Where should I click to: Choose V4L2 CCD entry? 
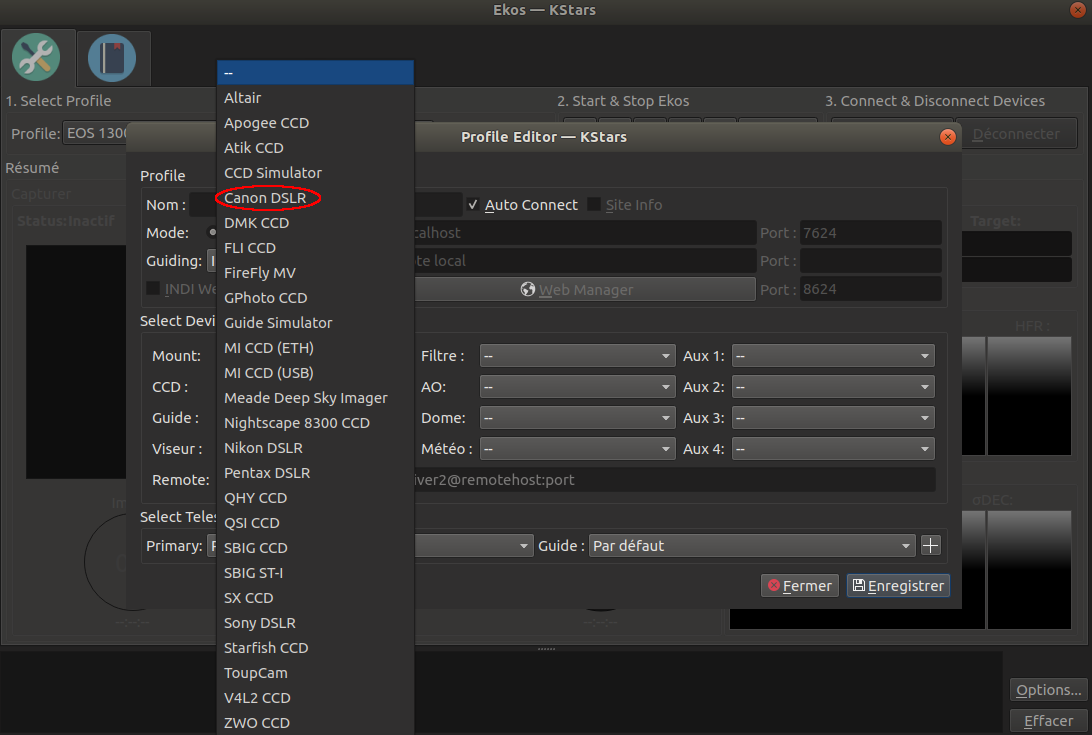315,698
